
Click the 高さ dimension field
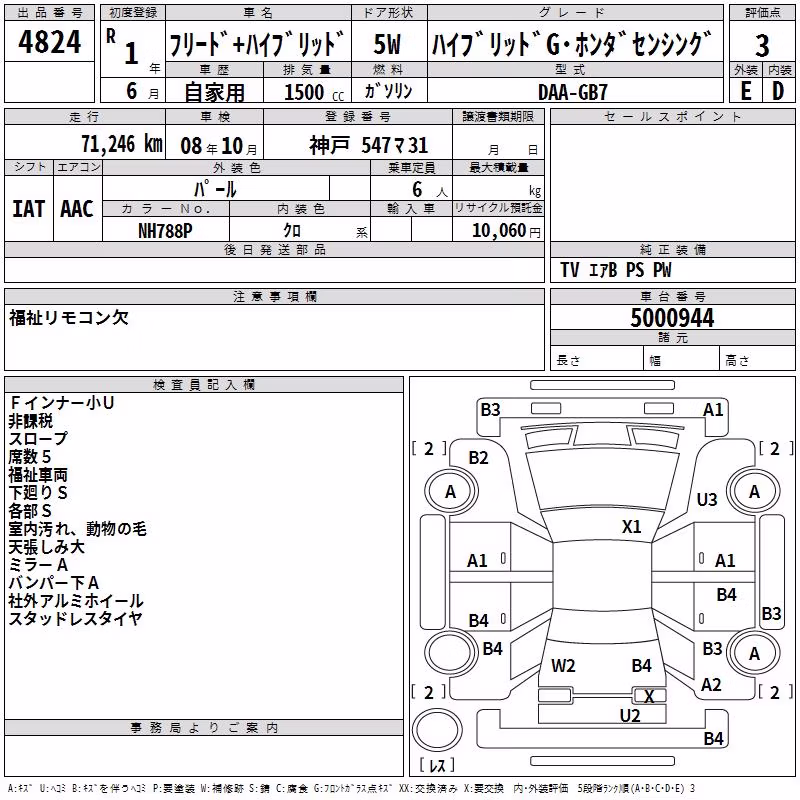coord(758,360)
